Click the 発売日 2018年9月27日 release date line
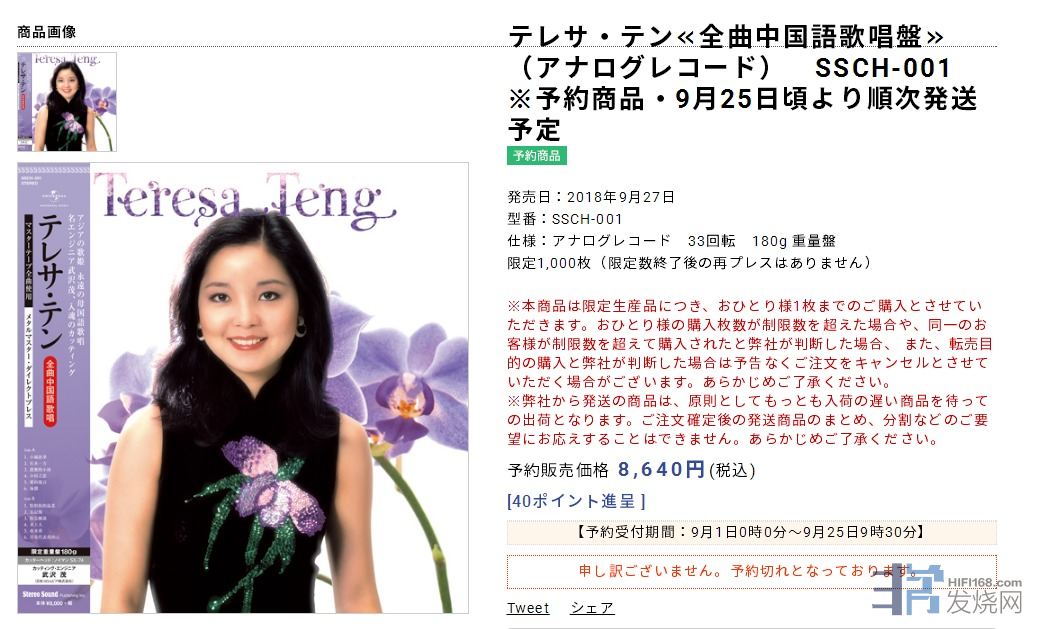Image resolution: width=1046 pixels, height=629 pixels. pyautogui.click(x=591, y=197)
